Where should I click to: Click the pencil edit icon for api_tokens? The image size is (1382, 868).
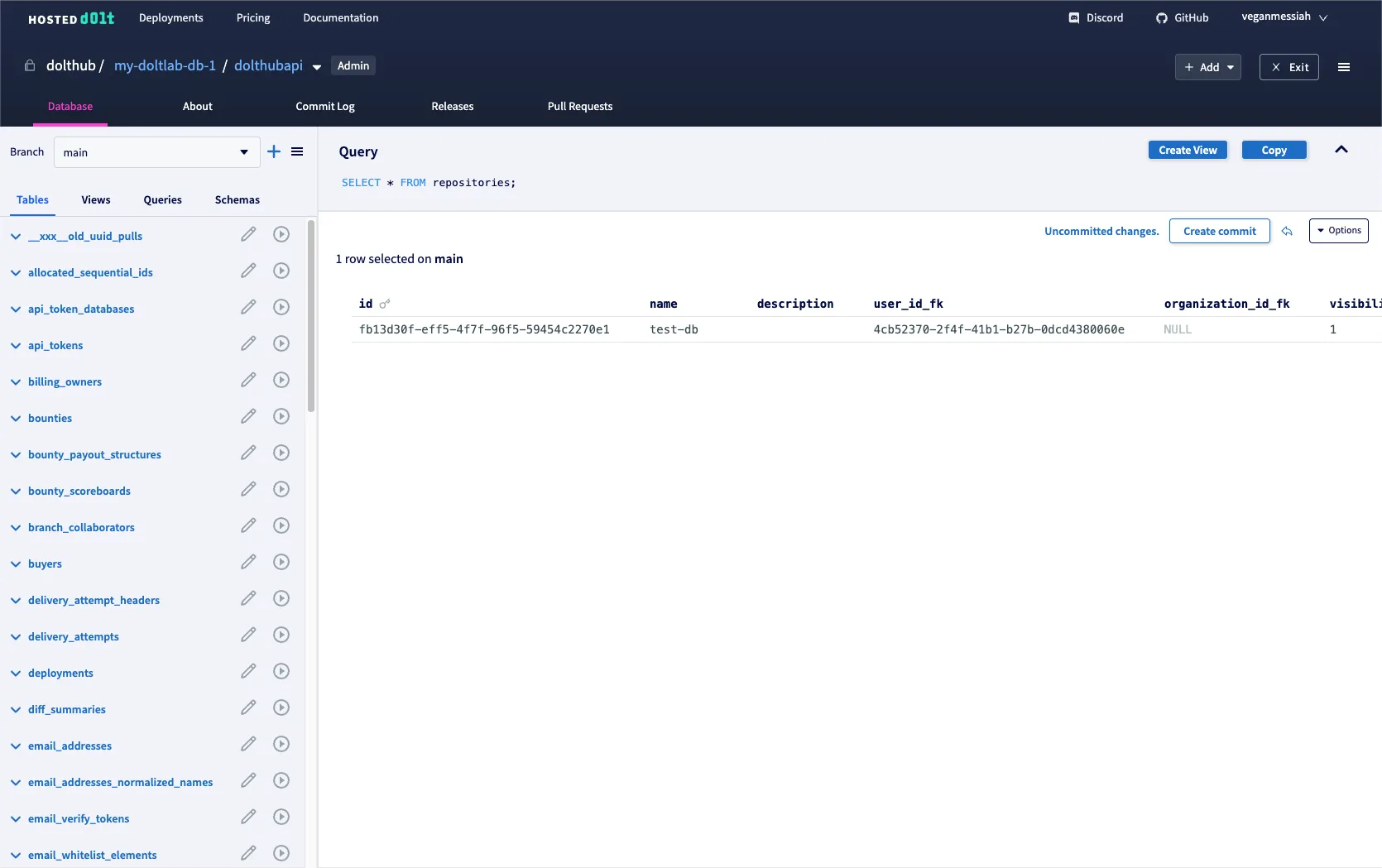click(248, 344)
